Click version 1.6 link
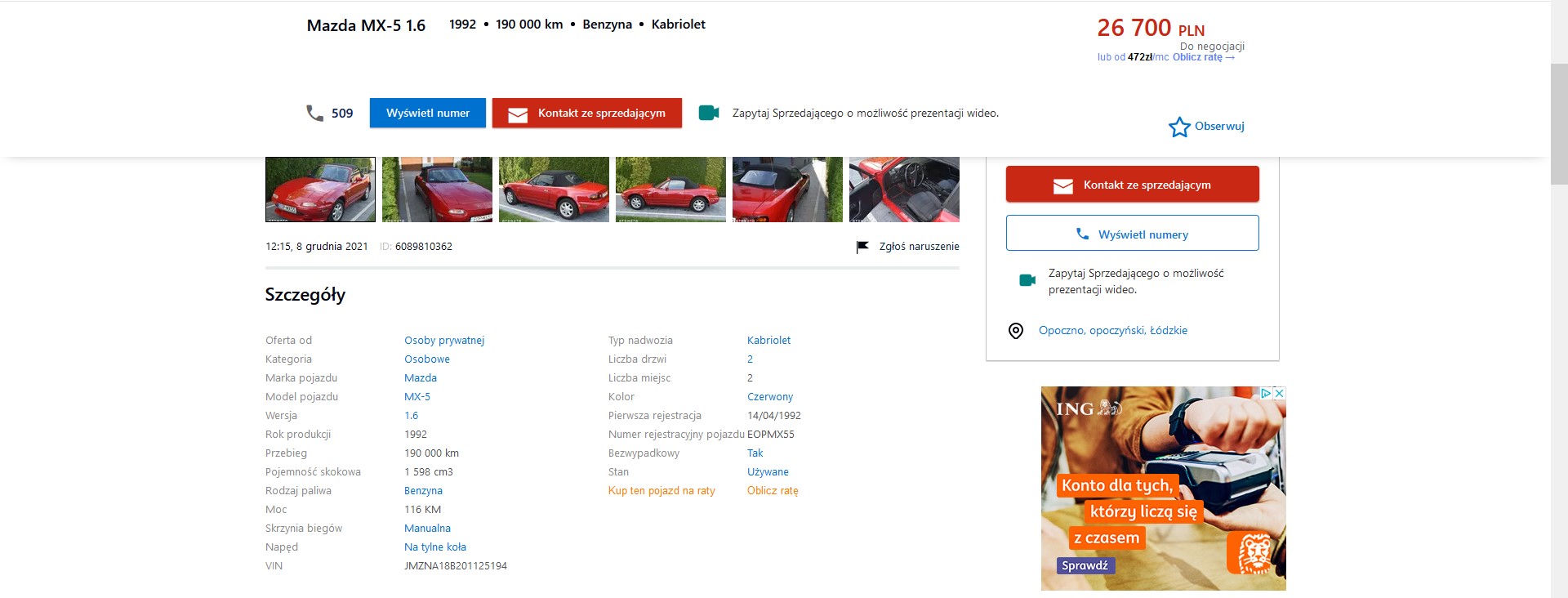This screenshot has width=1568, height=598. pos(411,415)
